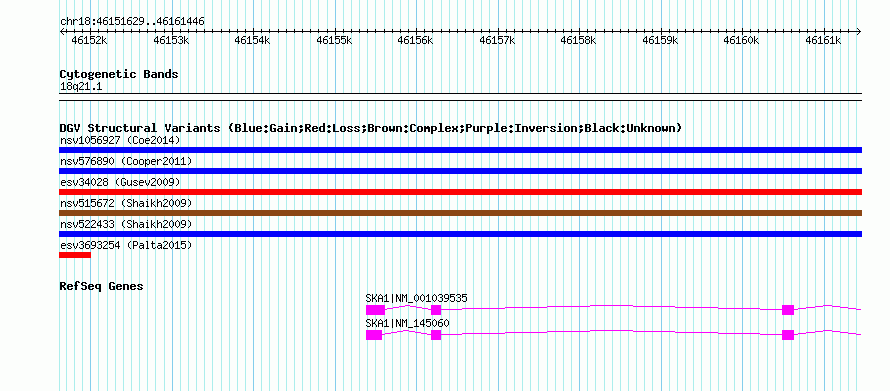Click the 46156k ruler tick
This screenshot has width=890, height=391.
pos(416,40)
